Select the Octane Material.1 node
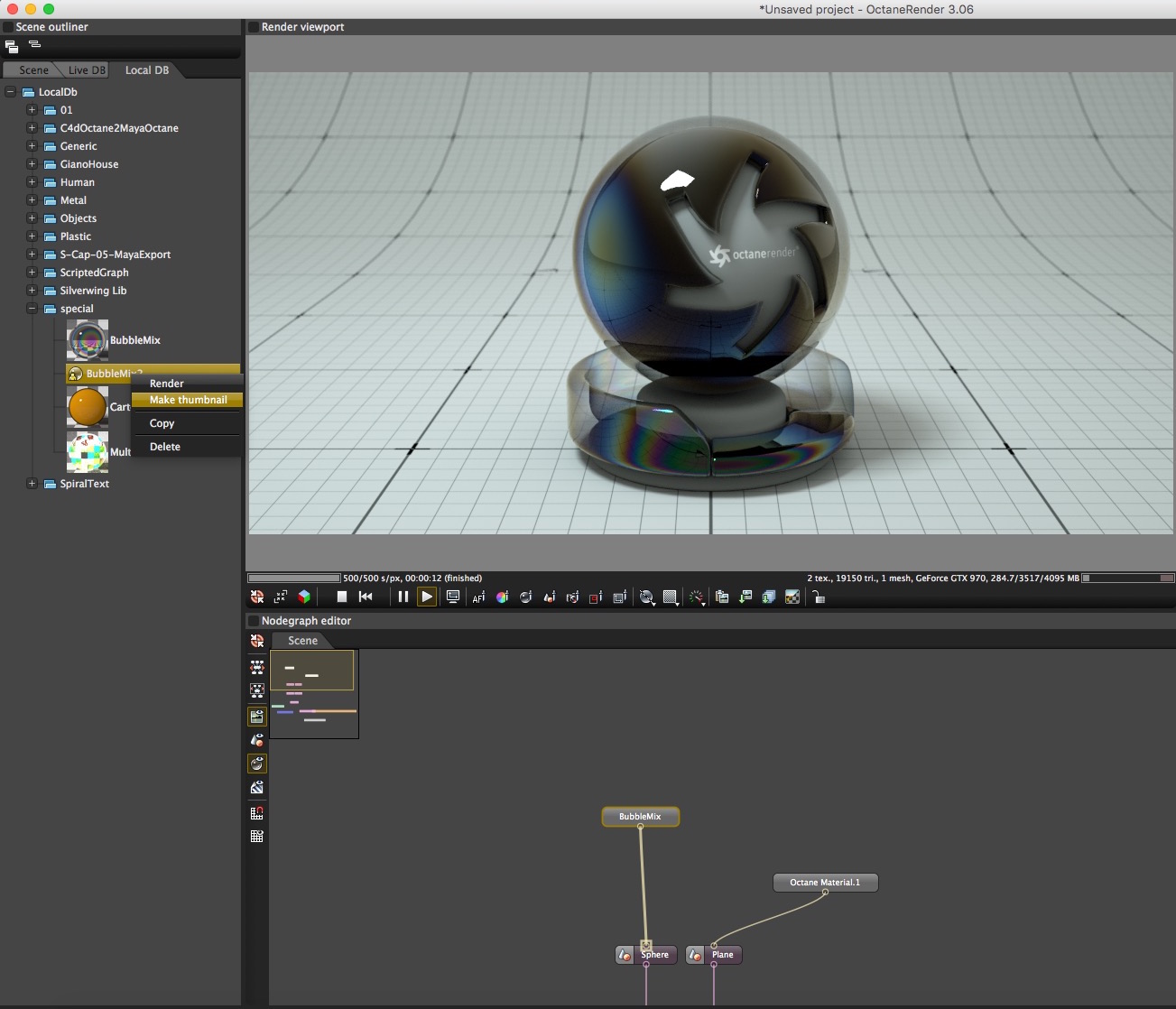 click(x=825, y=883)
